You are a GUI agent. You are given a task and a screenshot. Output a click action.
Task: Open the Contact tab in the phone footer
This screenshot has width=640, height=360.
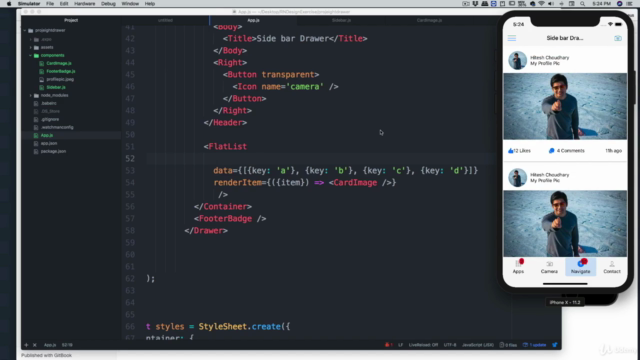pos(611,267)
